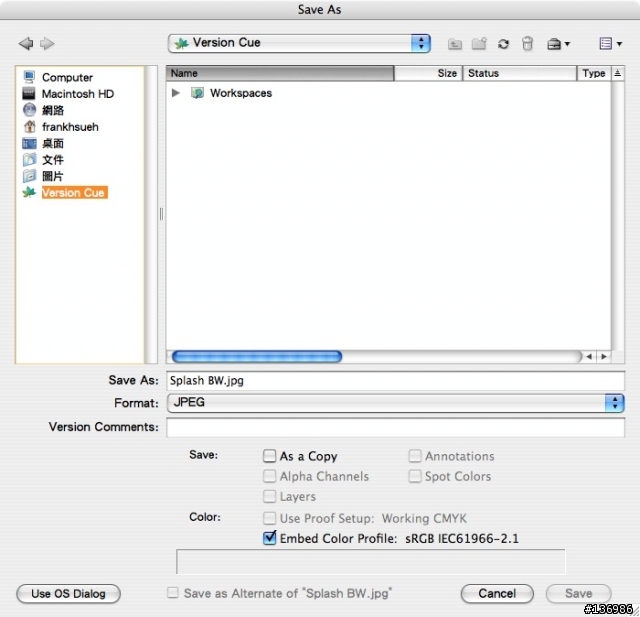Click the Version Cue sidebar icon
The image size is (640, 617).
[29, 192]
